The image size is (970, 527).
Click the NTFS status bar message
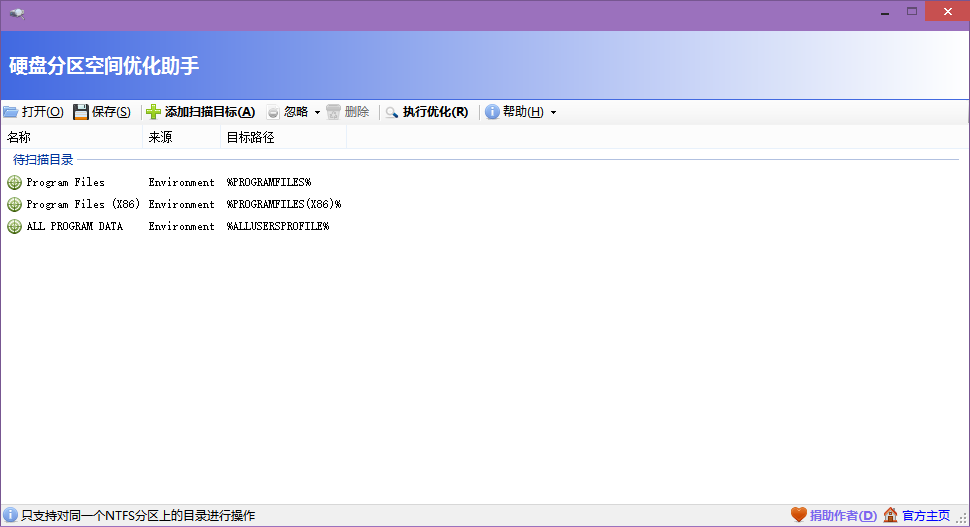[138, 515]
